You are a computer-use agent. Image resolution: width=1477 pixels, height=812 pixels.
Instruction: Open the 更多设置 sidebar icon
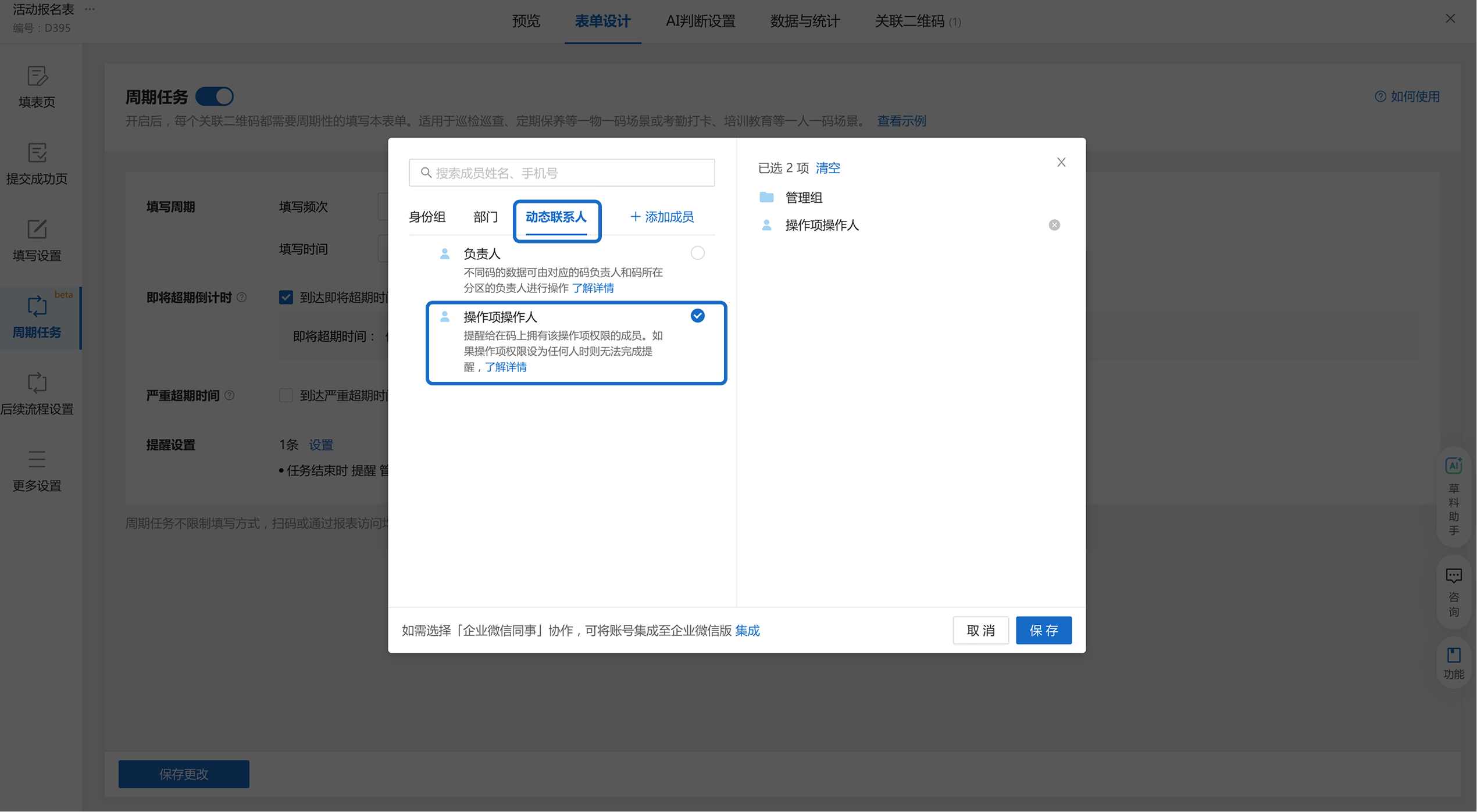[x=37, y=460]
